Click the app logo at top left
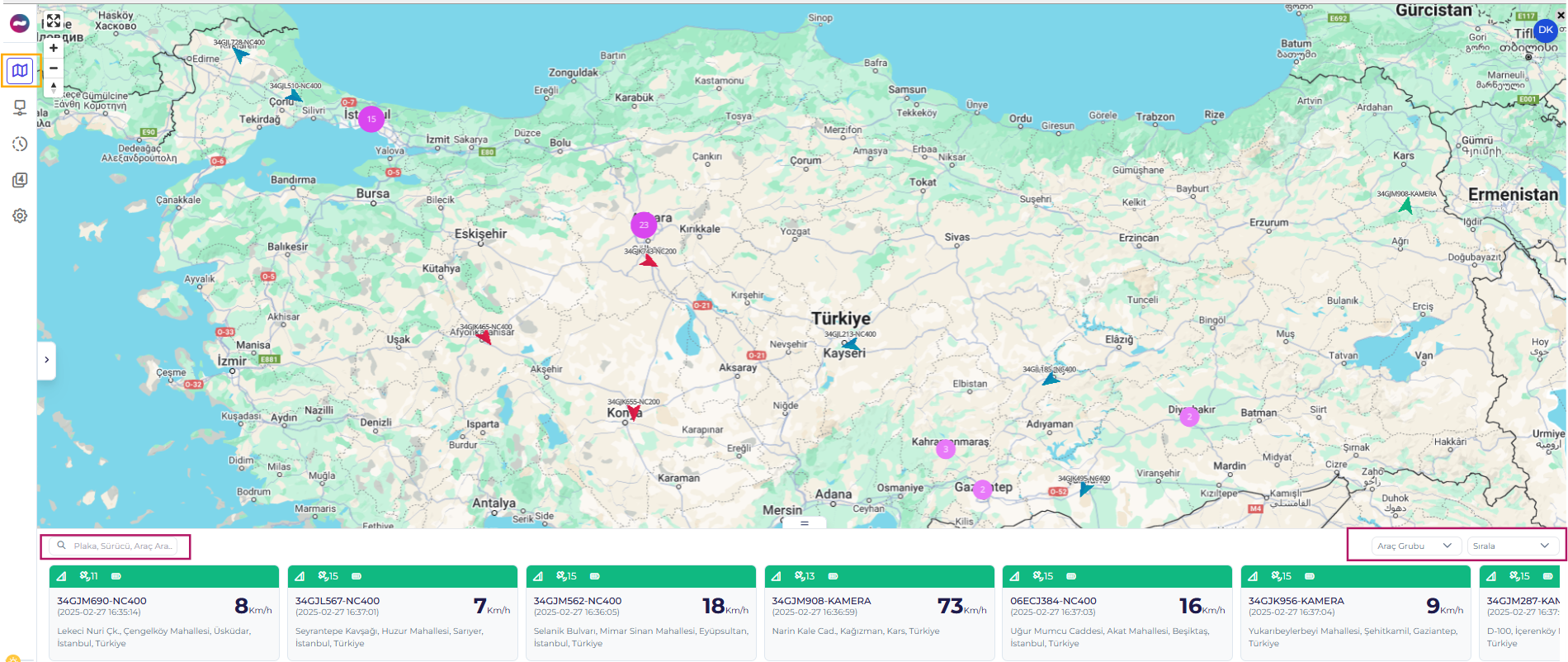This screenshot has height=662, width=1568. click(x=19, y=24)
